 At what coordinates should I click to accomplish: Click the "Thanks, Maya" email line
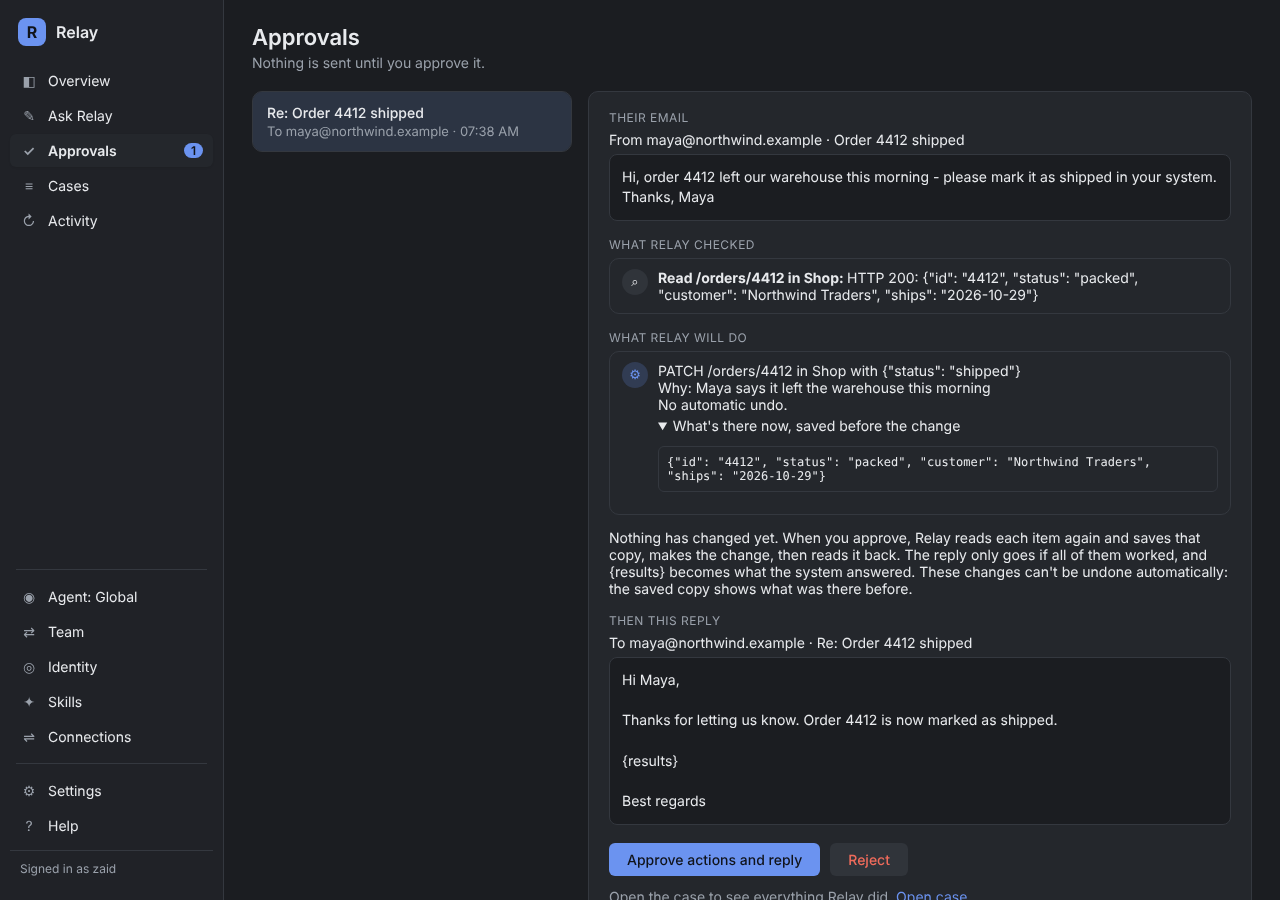click(x=668, y=197)
